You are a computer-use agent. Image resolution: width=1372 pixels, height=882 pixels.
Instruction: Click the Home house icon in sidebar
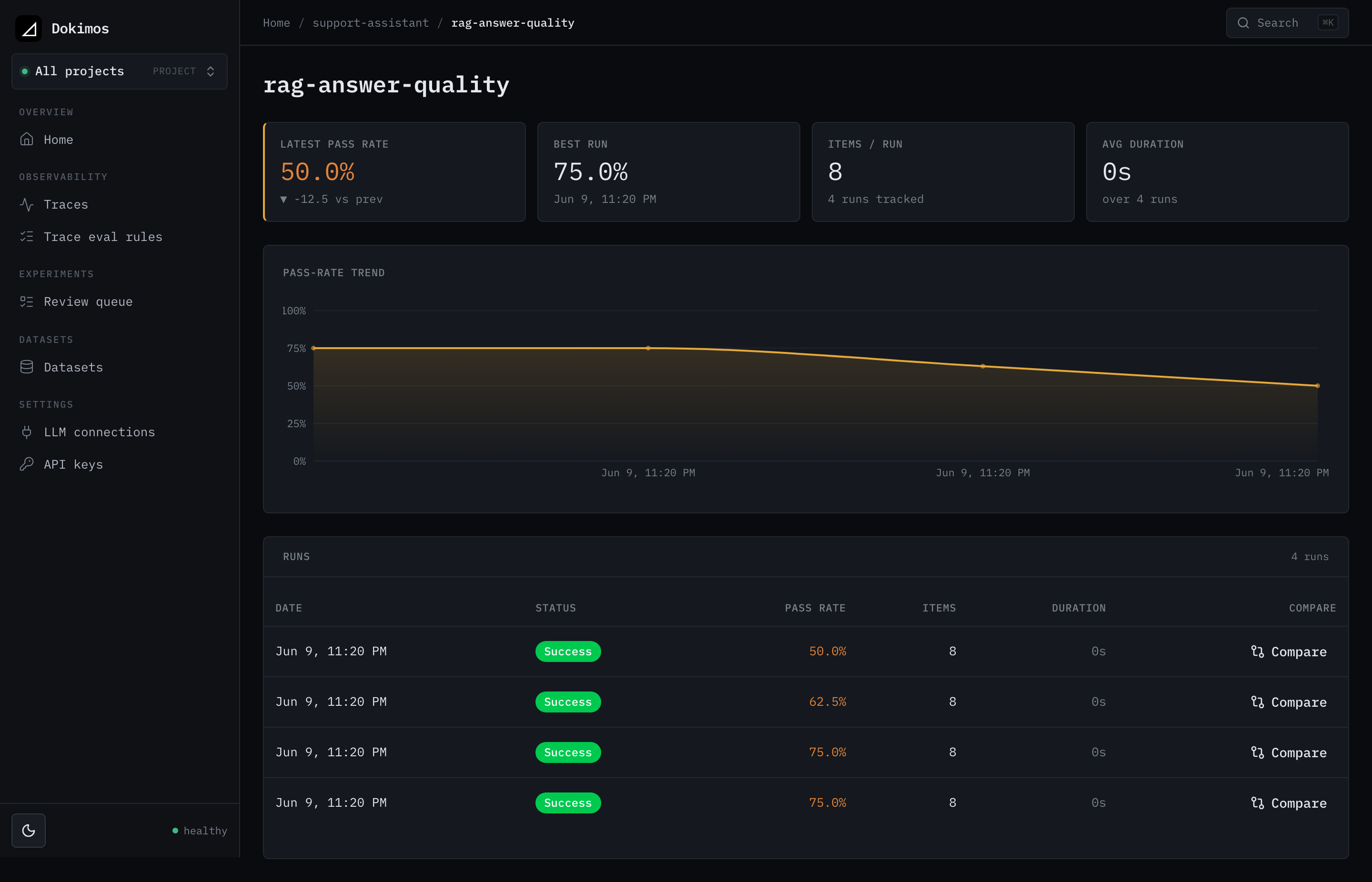click(26, 139)
